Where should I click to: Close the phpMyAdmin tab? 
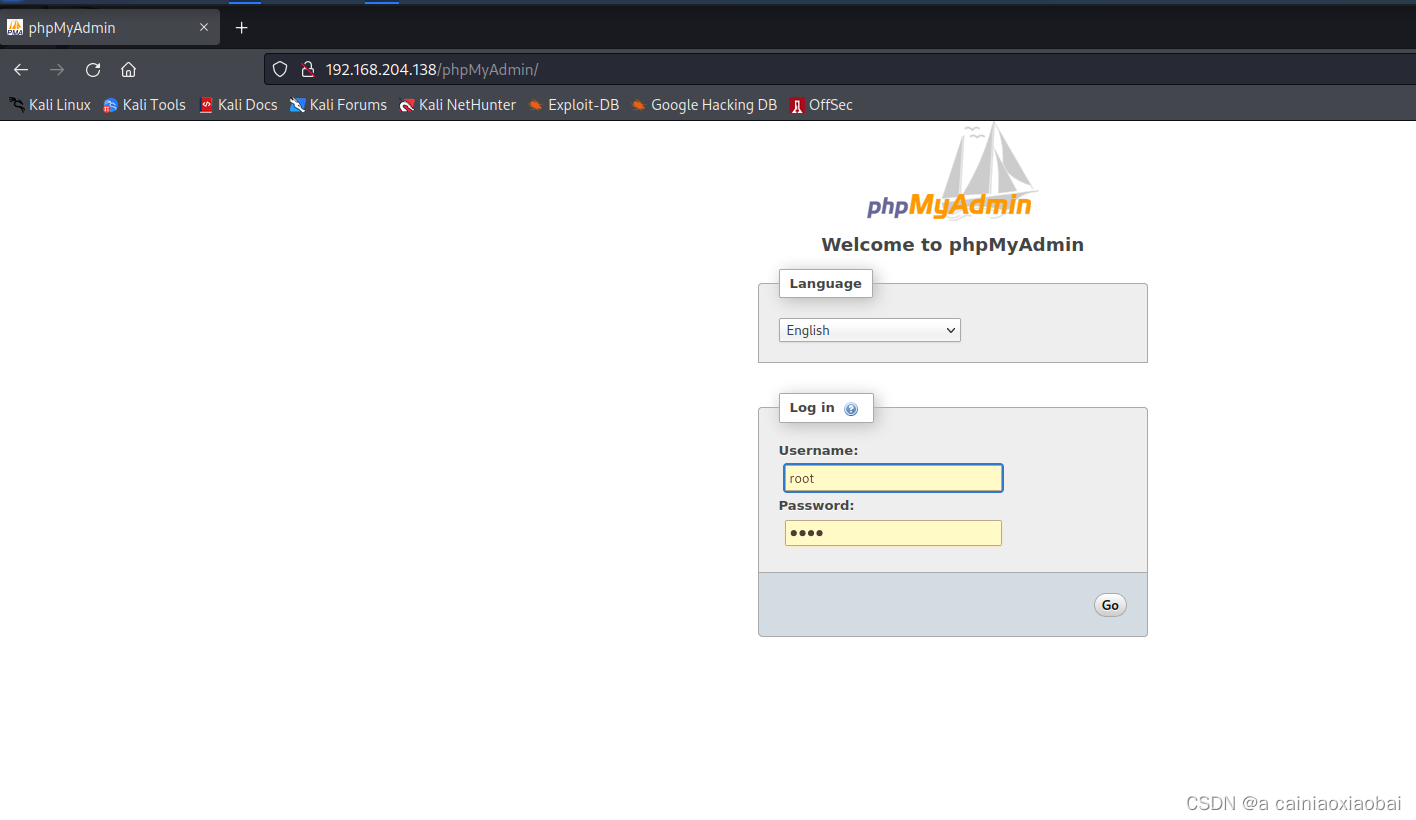[x=204, y=28]
